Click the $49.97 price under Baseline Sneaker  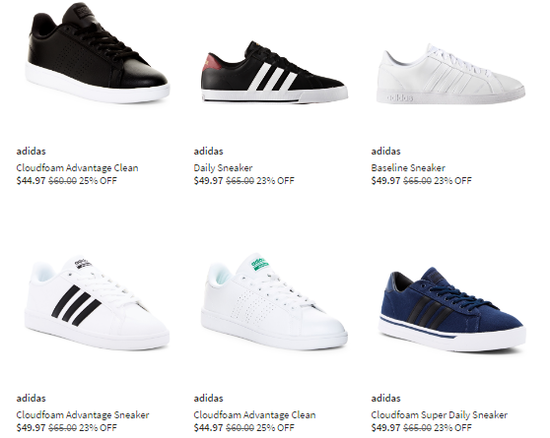(386, 181)
